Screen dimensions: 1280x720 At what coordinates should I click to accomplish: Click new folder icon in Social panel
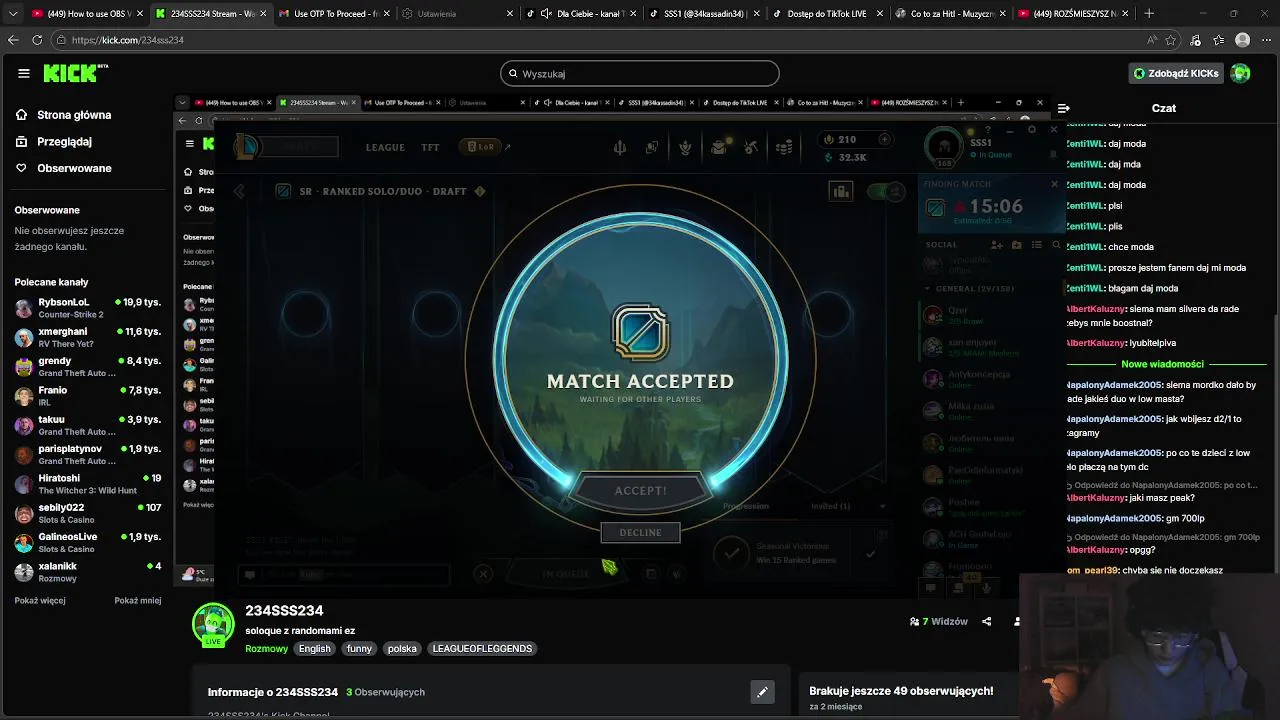[1016, 244]
